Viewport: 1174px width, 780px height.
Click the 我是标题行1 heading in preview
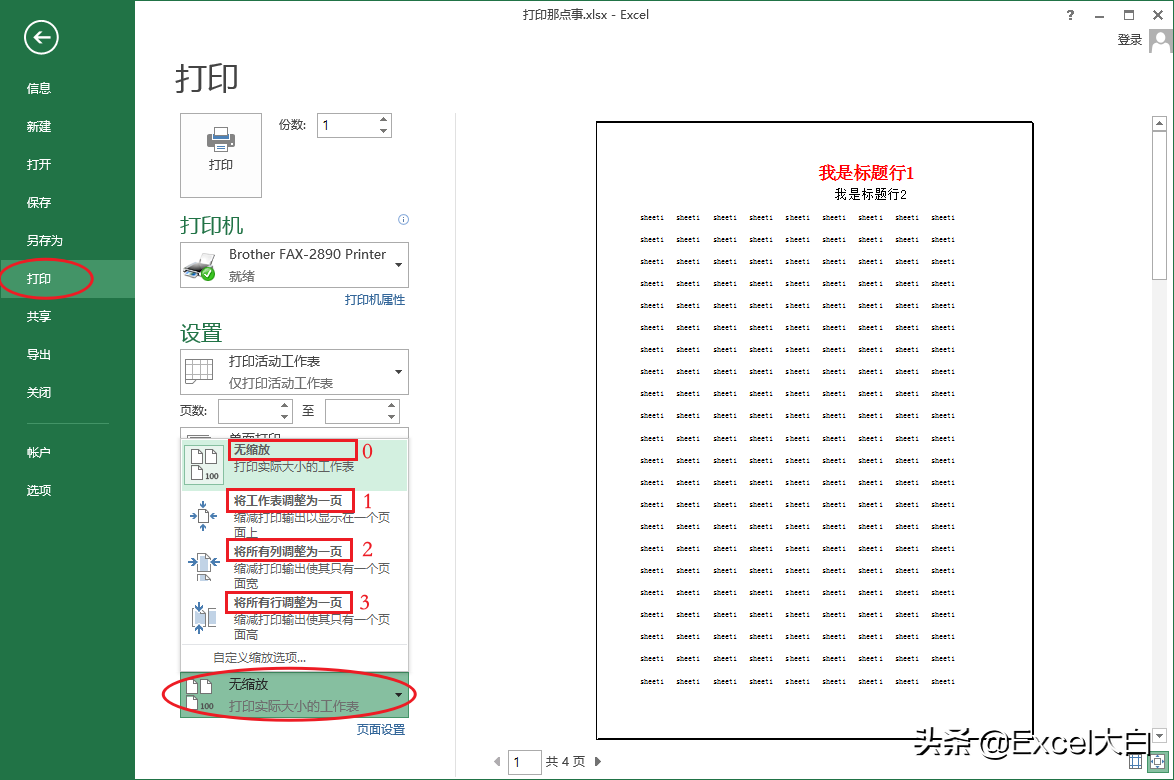pyautogui.click(x=866, y=173)
